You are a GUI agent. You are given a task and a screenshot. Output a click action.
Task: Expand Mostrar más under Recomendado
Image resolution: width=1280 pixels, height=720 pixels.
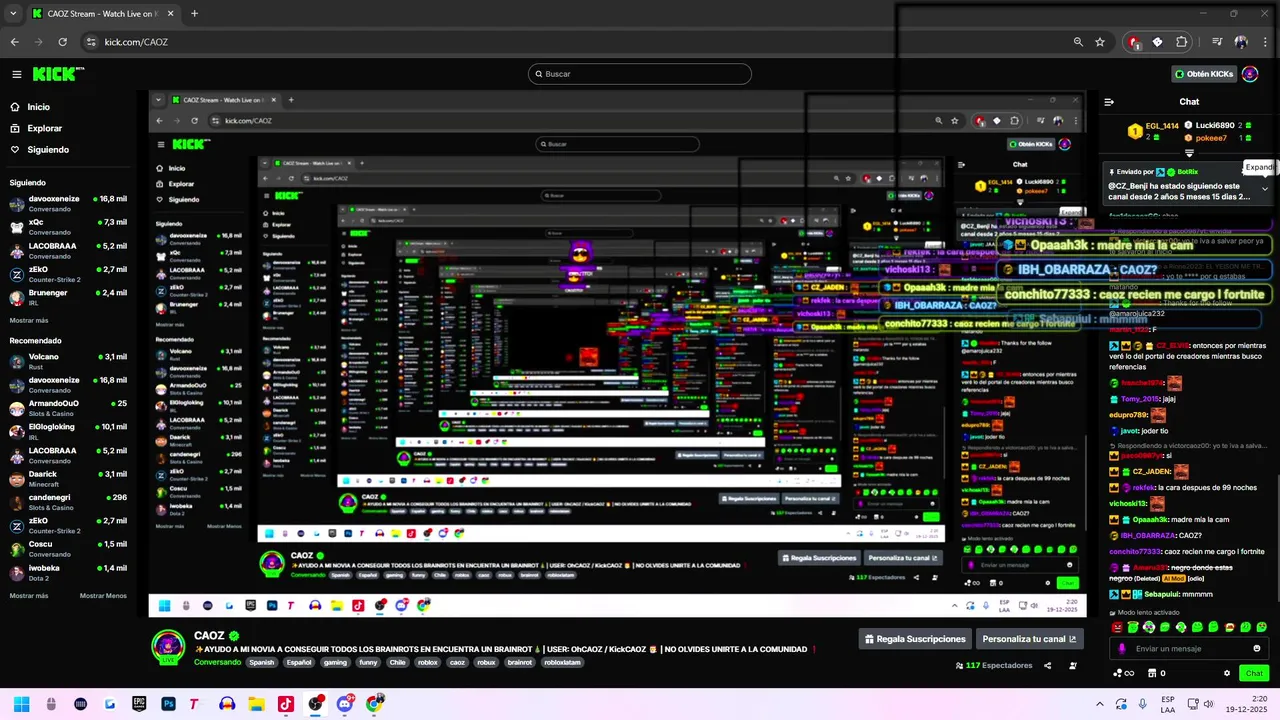click(29, 596)
